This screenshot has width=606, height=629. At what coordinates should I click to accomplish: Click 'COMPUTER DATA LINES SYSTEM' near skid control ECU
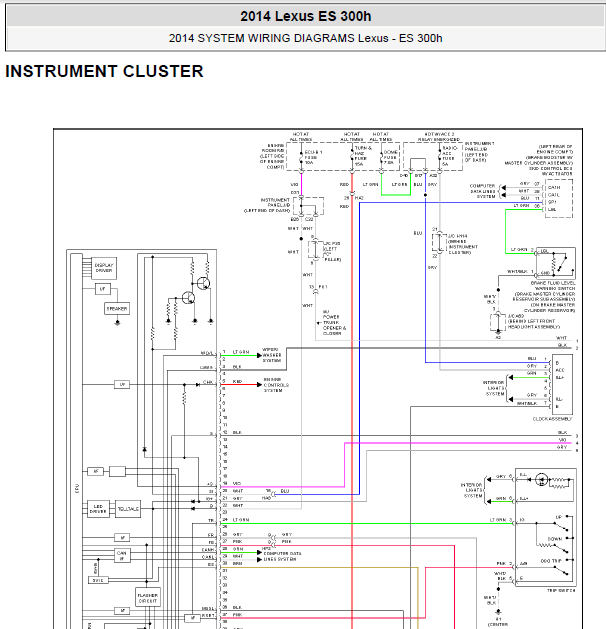[x=483, y=191]
